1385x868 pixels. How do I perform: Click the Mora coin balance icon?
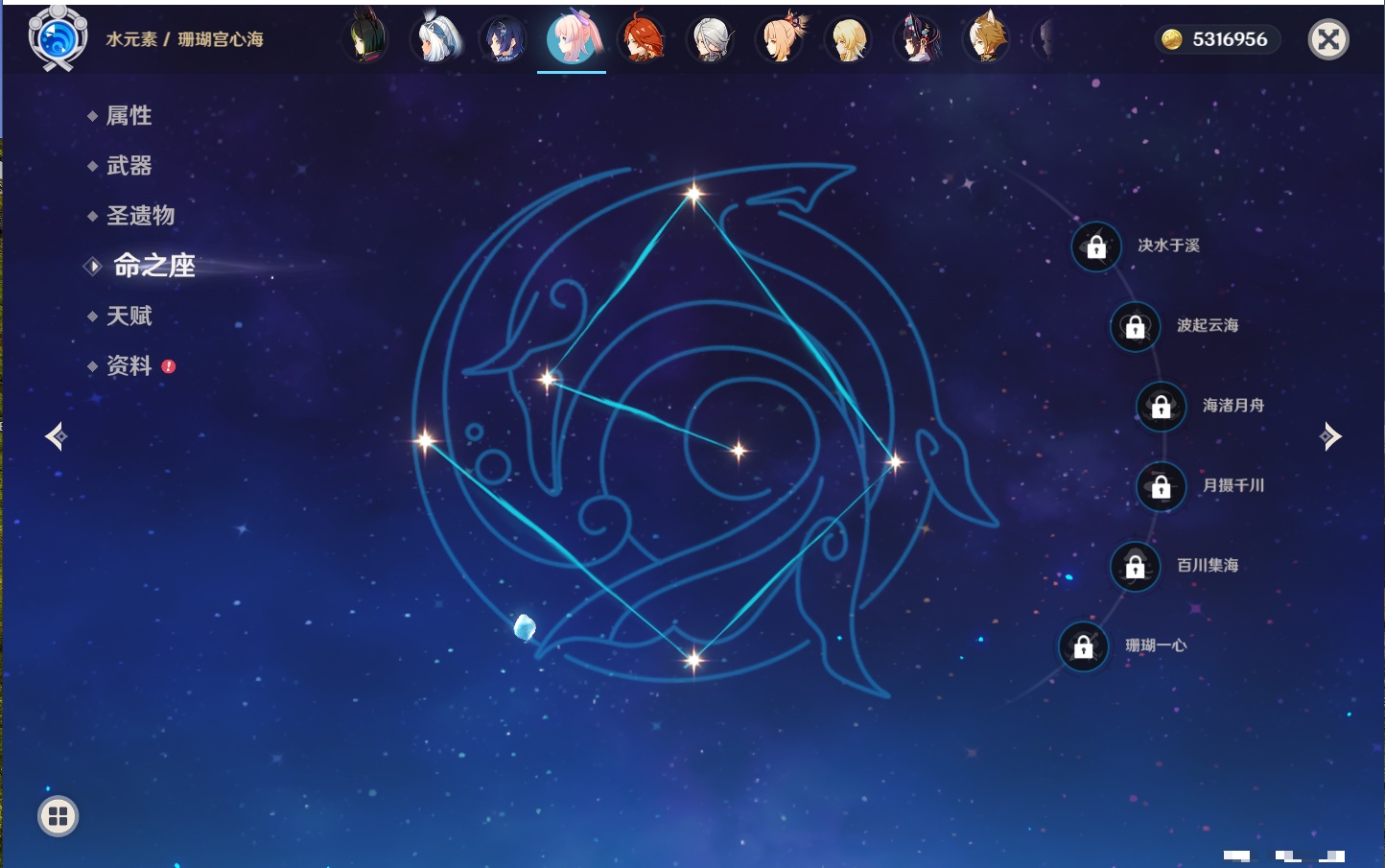1171,39
